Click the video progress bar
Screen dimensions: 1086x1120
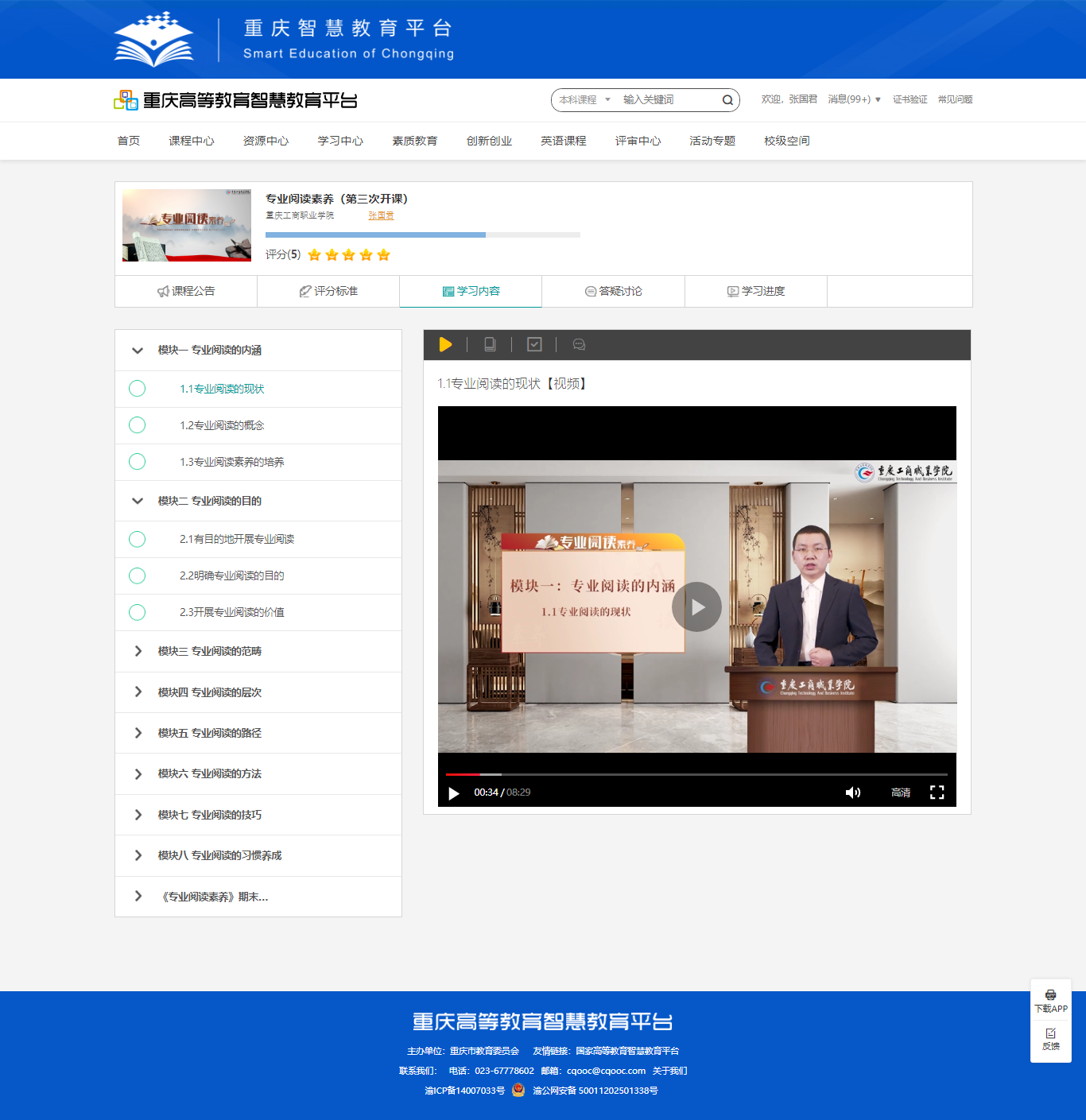(x=696, y=774)
